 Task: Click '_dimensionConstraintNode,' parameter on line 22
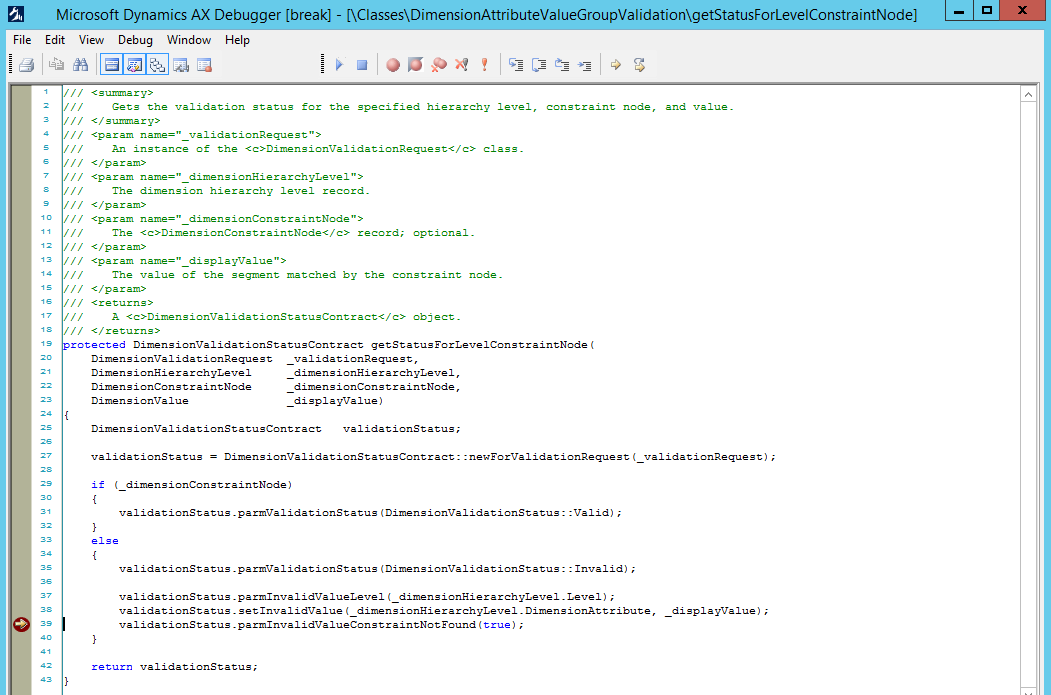pyautogui.click(x=374, y=387)
